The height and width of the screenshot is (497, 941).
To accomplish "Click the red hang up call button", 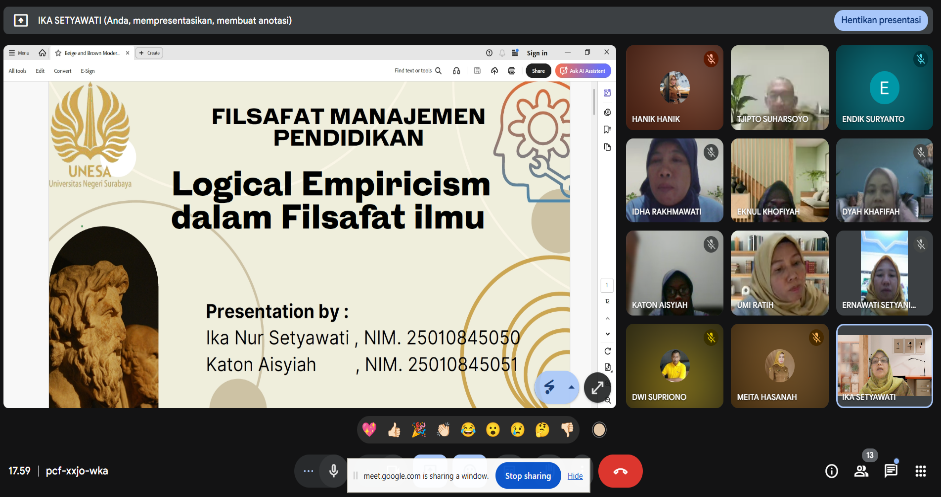I will (619, 471).
